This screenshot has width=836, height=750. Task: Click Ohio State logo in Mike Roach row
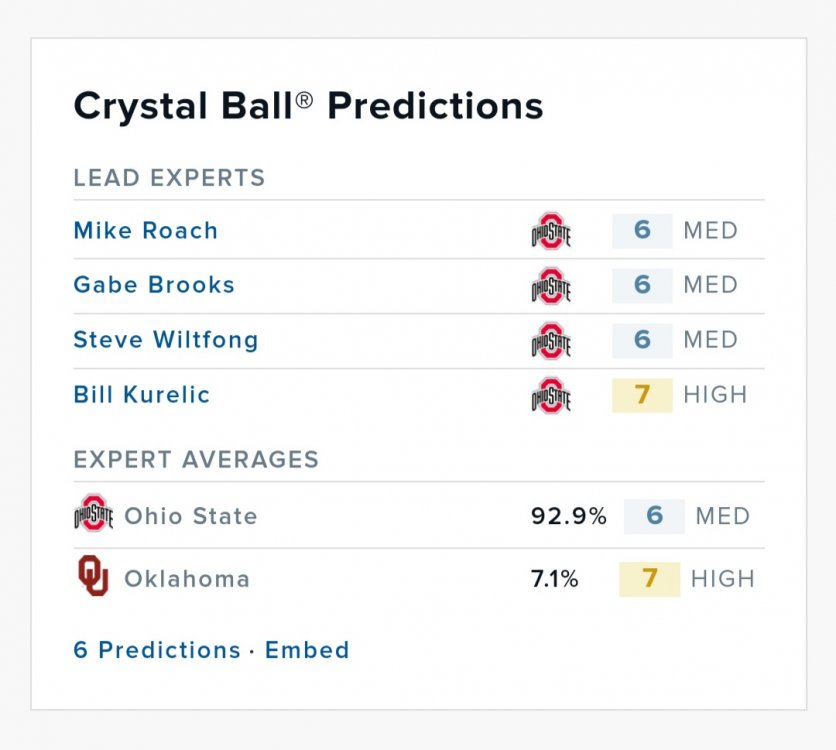point(551,231)
